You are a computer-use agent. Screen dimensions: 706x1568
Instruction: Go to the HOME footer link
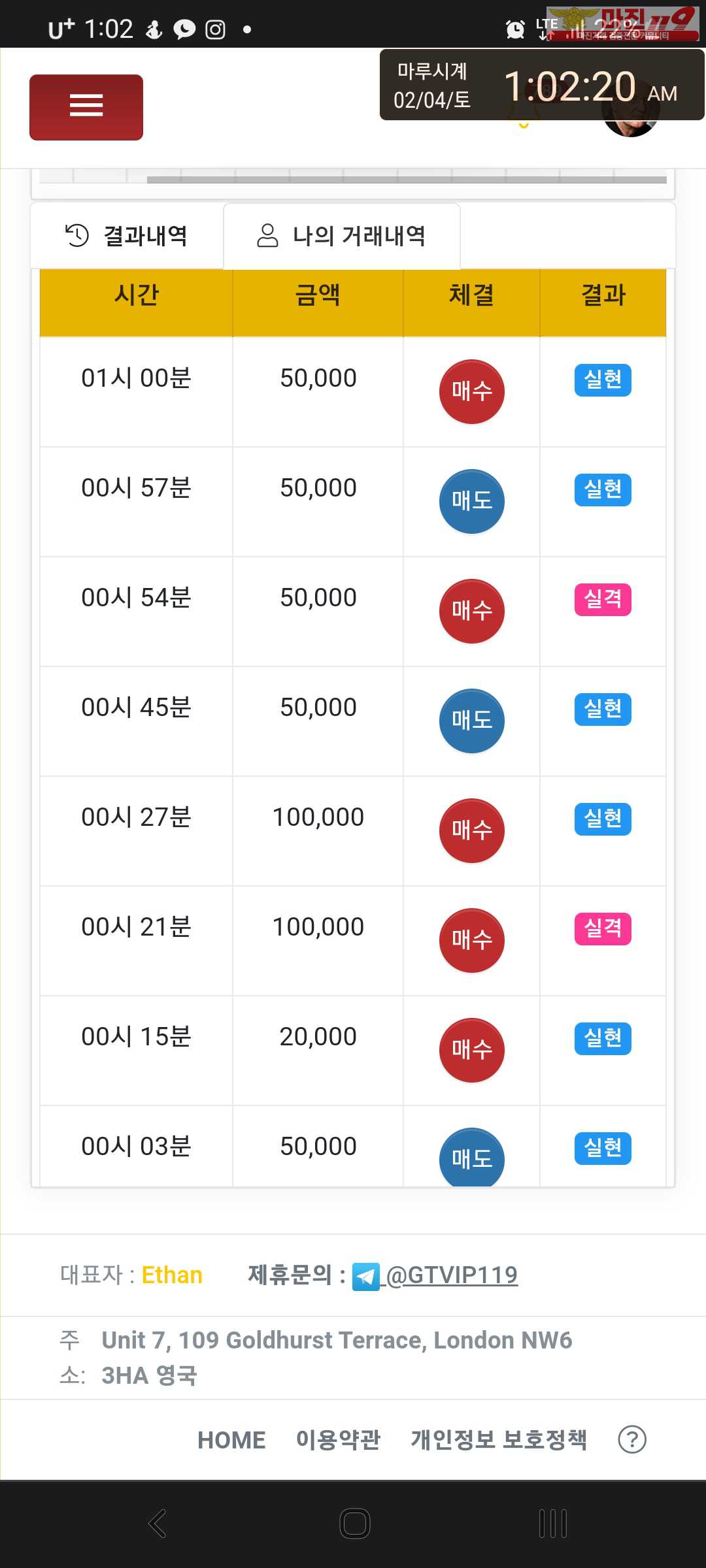pos(231,1440)
